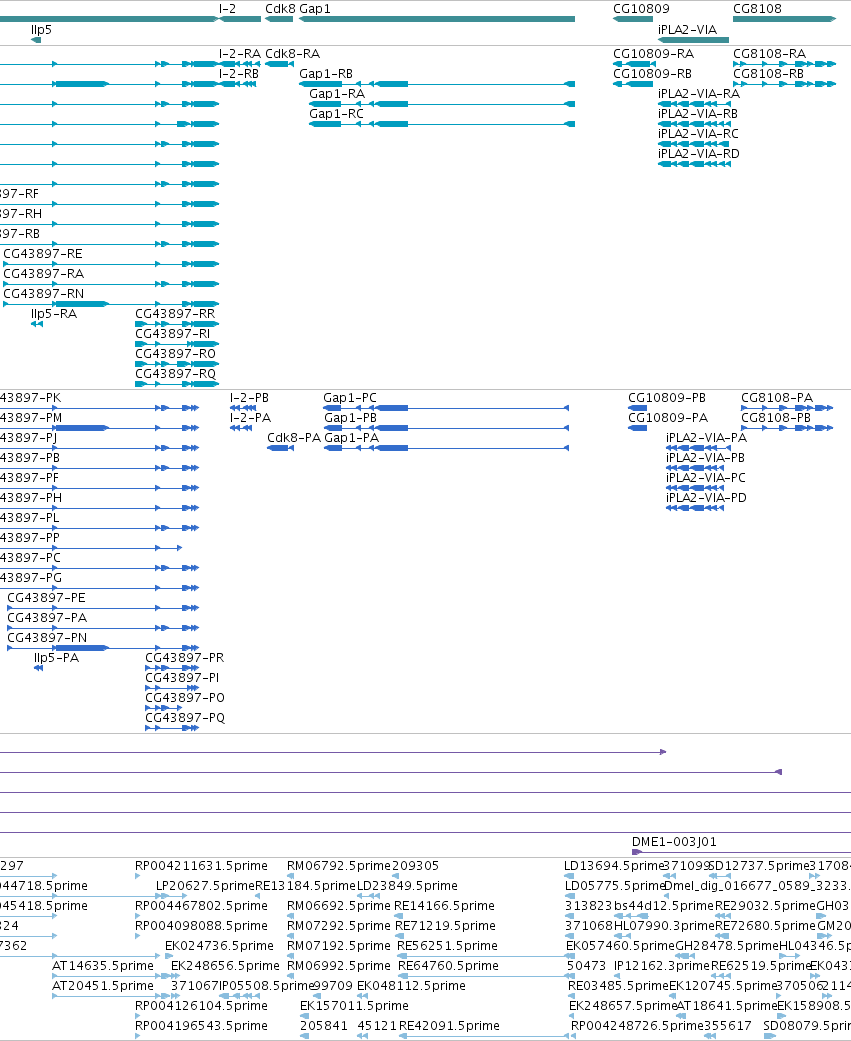Click the CG43897-RN transcript label
Screen dimensions: 851x1041
(44, 293)
